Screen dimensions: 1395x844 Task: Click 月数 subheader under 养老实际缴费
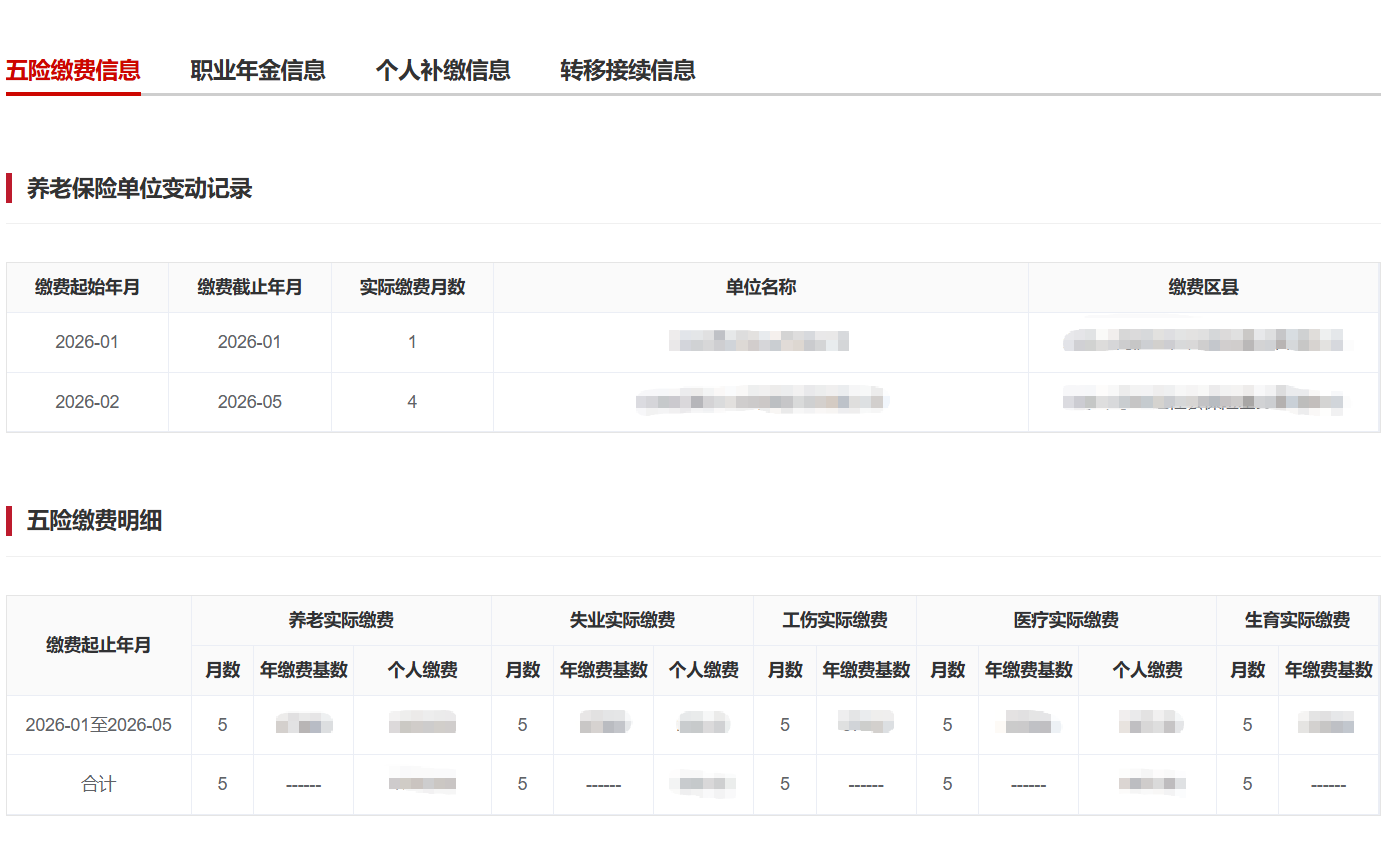point(222,671)
